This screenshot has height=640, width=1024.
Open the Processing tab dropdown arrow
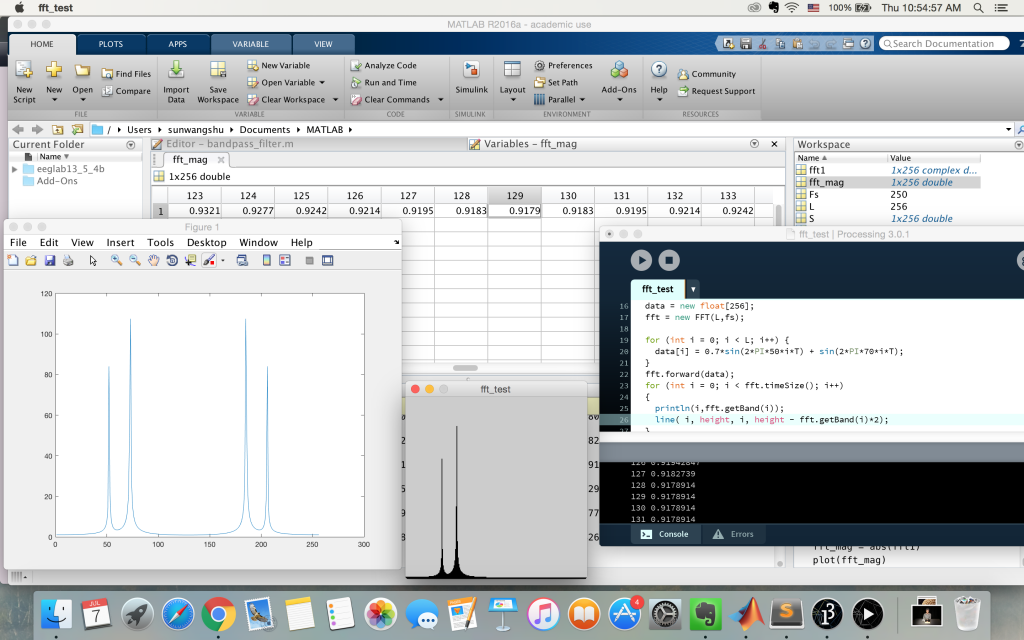[x=693, y=289]
